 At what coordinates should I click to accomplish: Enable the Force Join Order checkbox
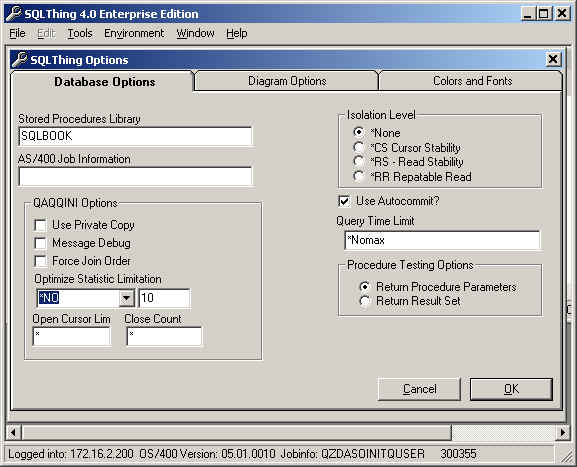click(40, 261)
